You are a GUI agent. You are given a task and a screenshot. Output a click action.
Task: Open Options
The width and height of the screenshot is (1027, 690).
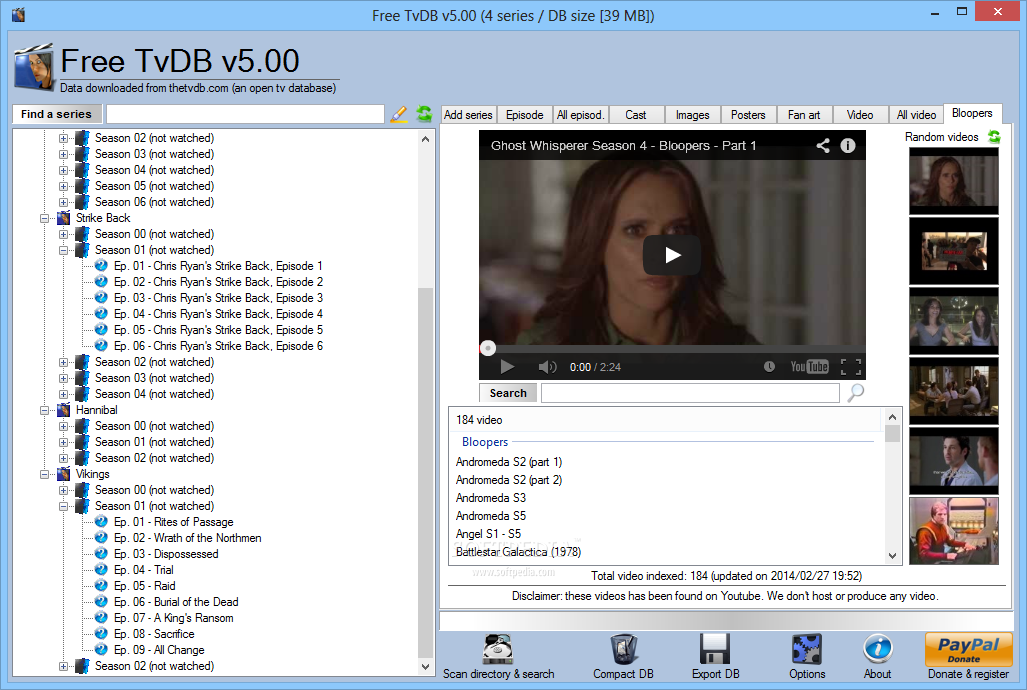[x=806, y=649]
